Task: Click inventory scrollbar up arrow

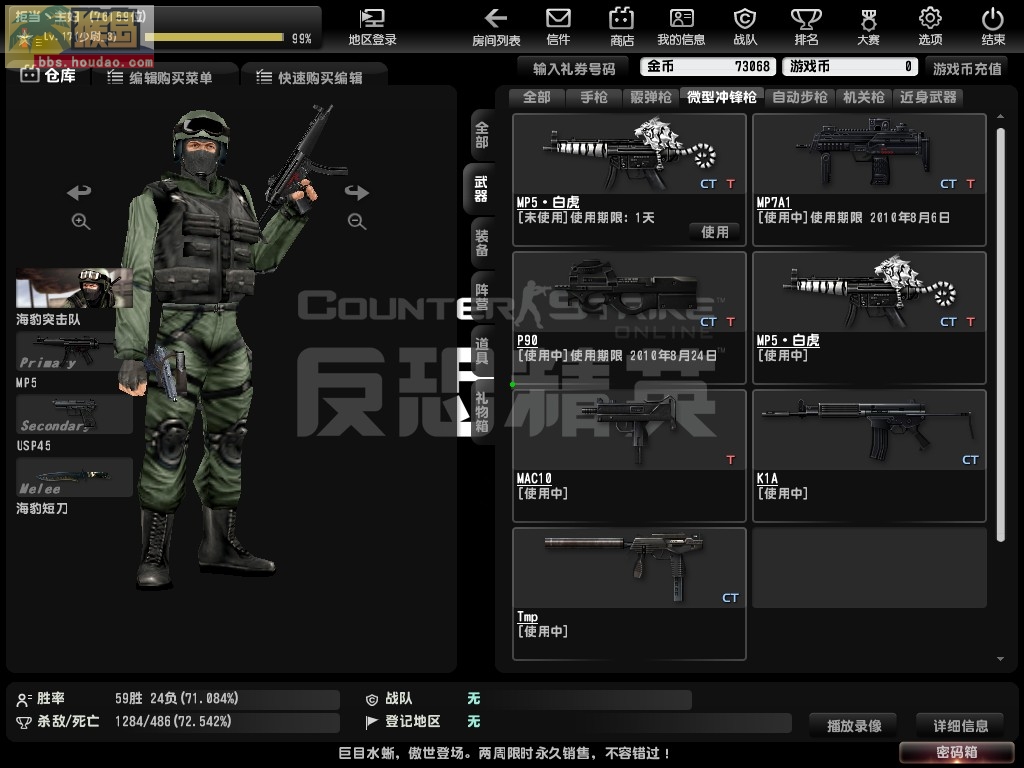Action: (x=1000, y=116)
